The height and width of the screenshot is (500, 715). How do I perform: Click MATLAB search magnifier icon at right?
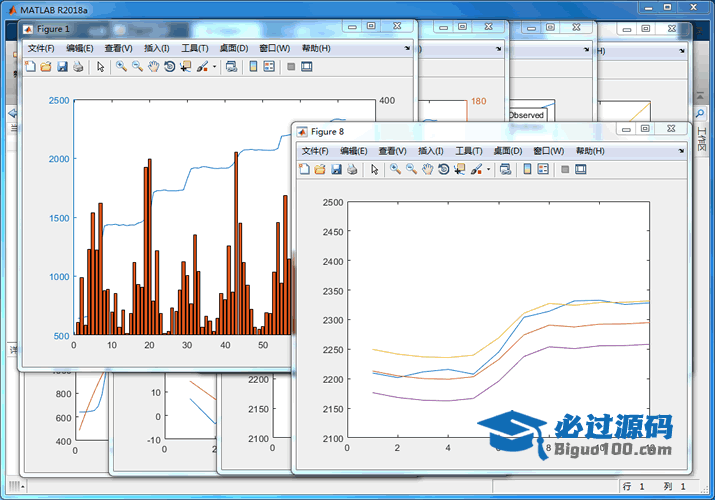pos(700,113)
